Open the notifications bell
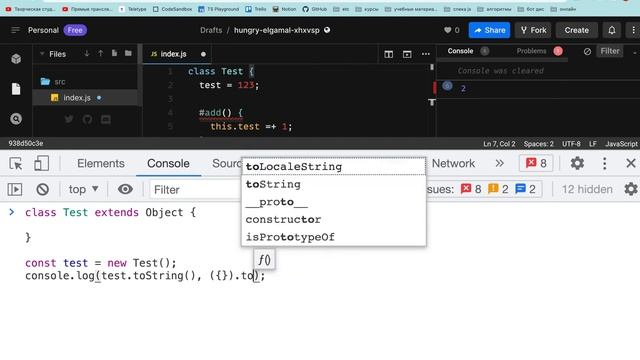 tap(611, 30)
